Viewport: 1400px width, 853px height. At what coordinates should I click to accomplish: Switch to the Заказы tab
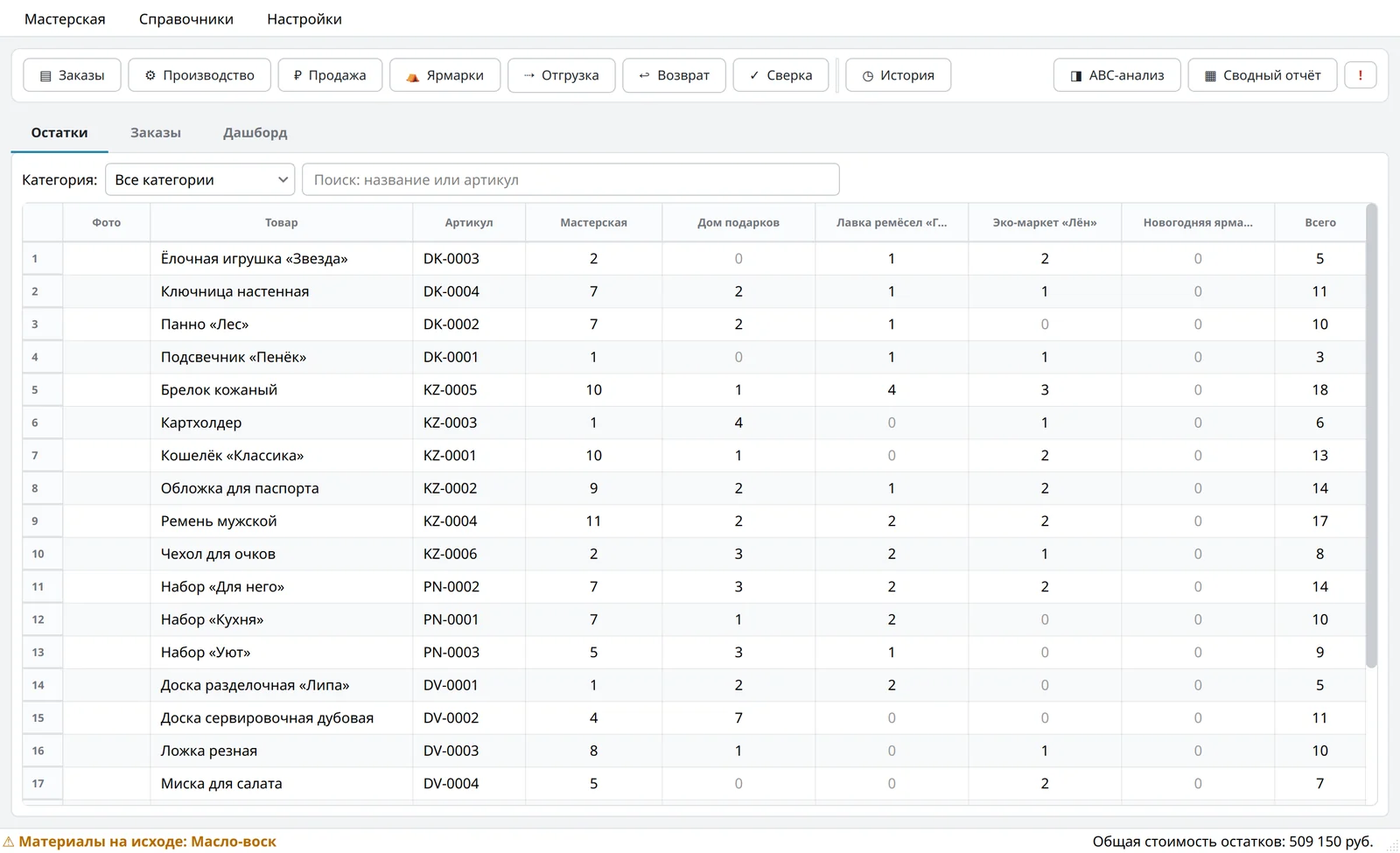pos(156,133)
